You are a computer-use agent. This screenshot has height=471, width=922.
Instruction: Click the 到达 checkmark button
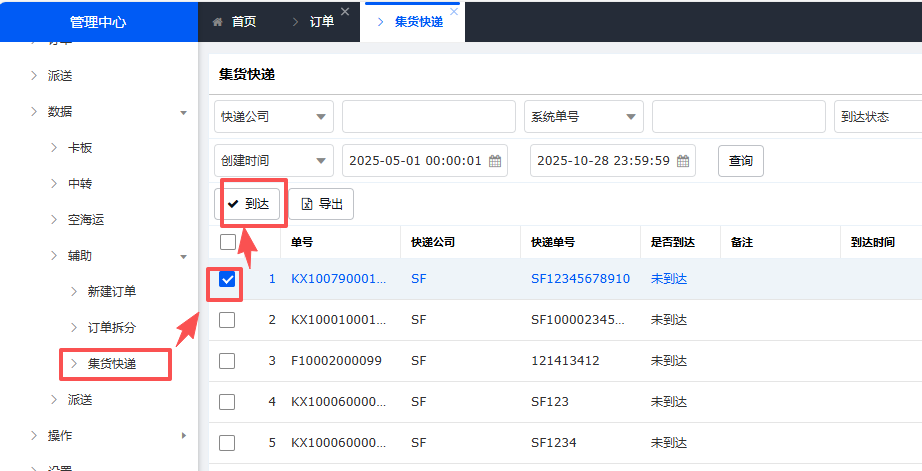click(x=248, y=204)
